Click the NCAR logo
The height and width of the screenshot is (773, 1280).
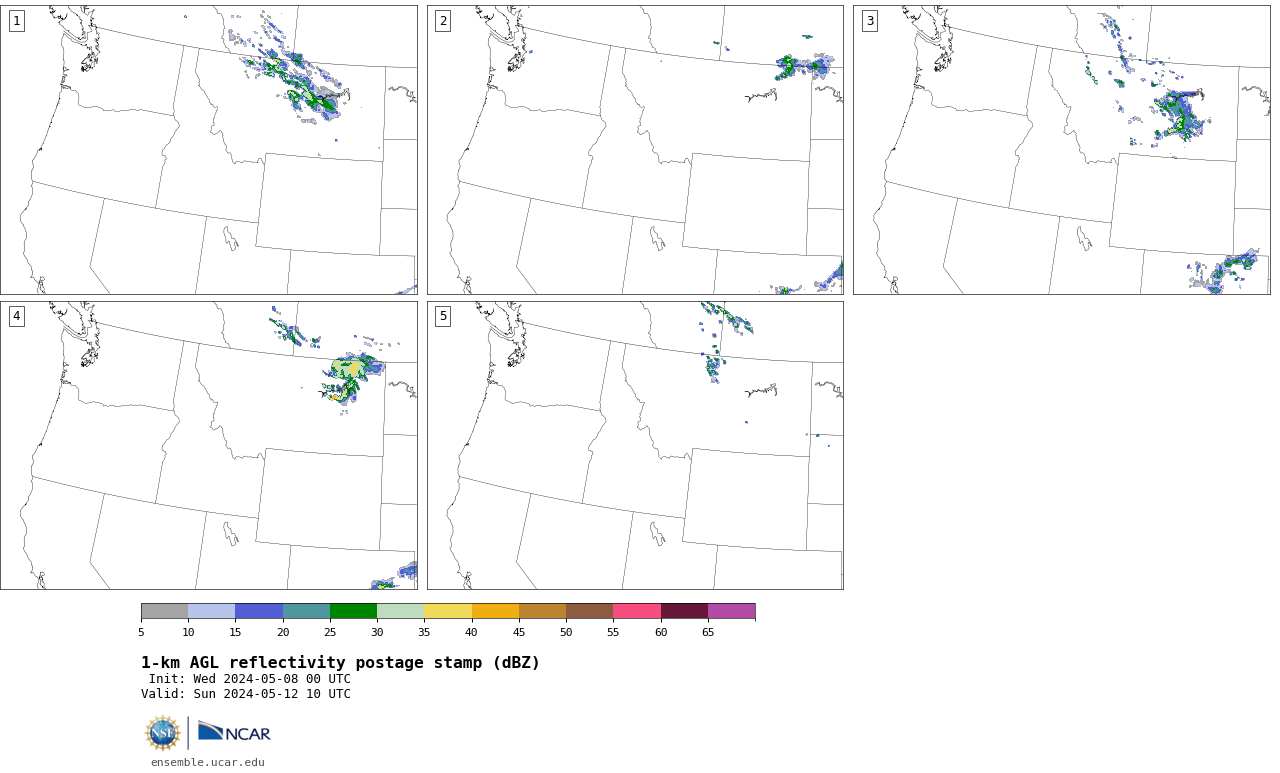(x=234, y=732)
